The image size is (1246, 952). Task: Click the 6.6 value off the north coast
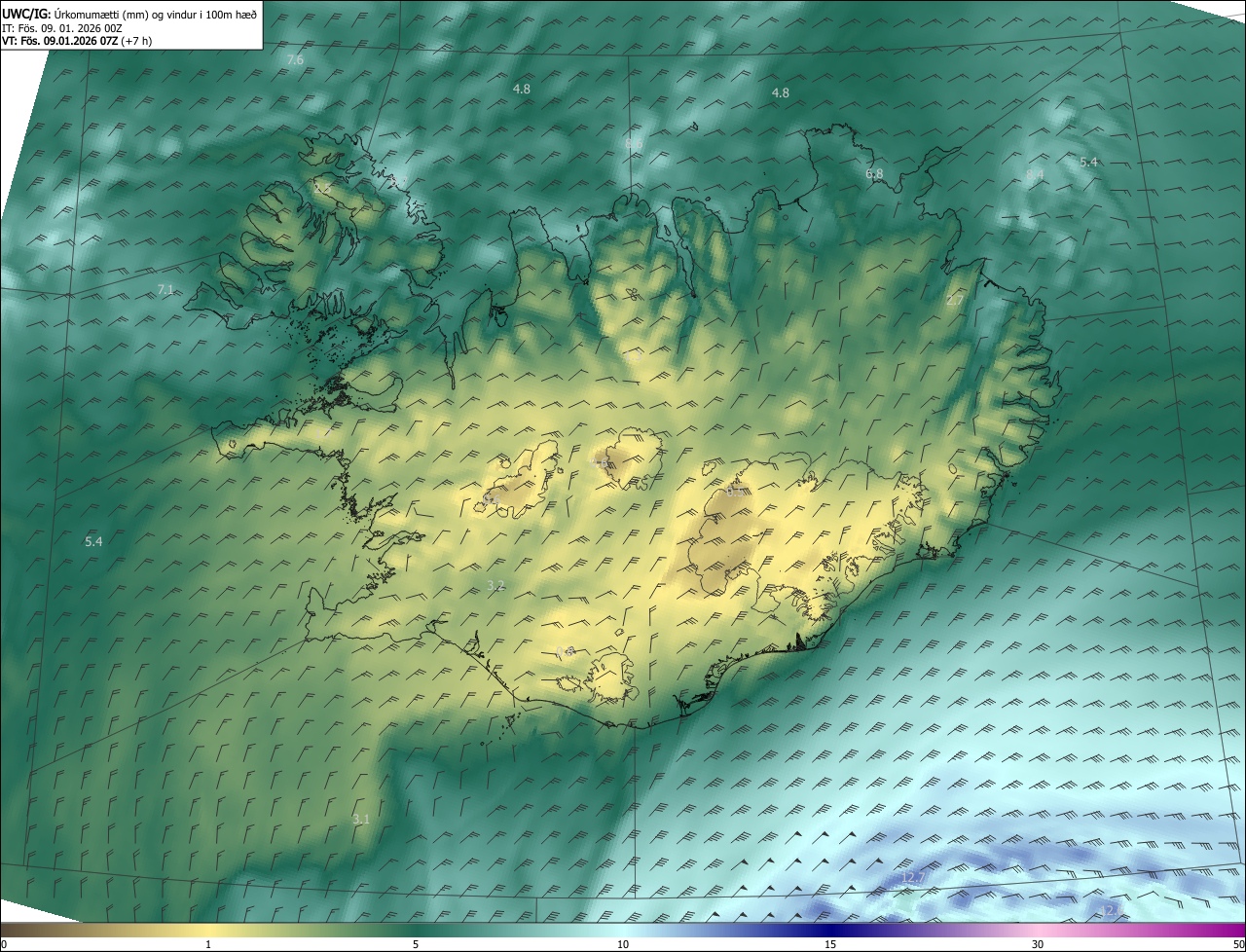coord(634,144)
